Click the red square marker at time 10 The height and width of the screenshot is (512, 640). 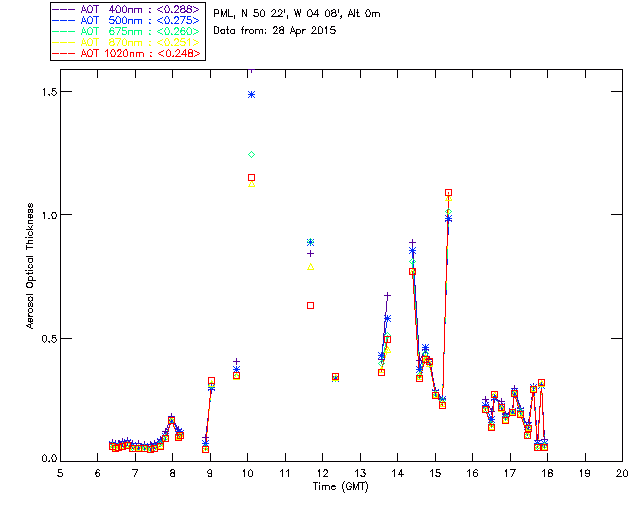(251, 177)
